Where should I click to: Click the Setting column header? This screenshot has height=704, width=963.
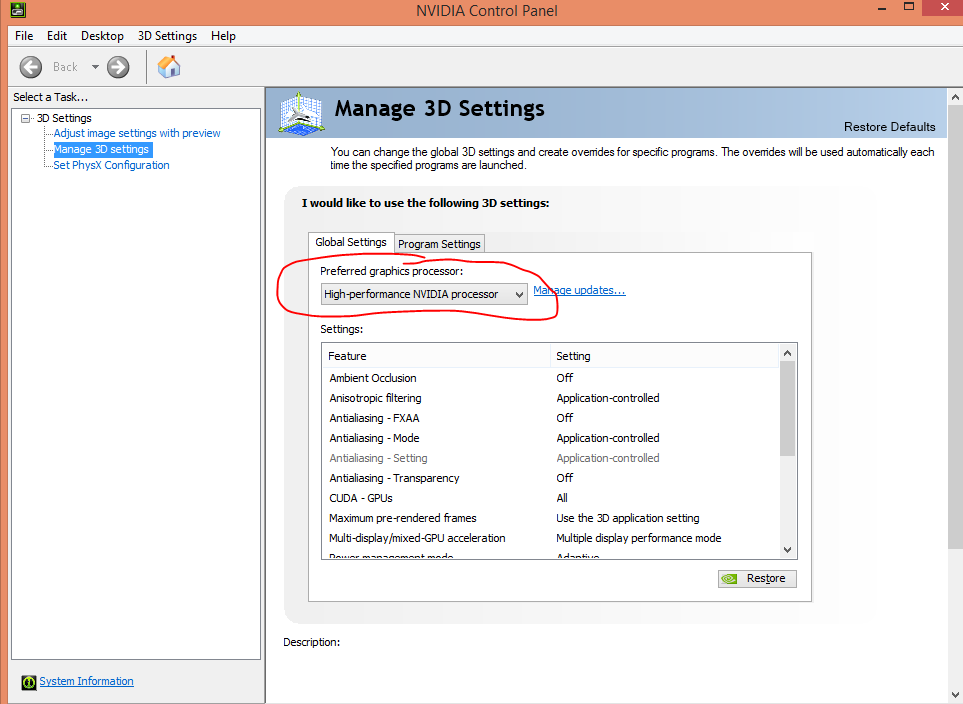coord(665,356)
